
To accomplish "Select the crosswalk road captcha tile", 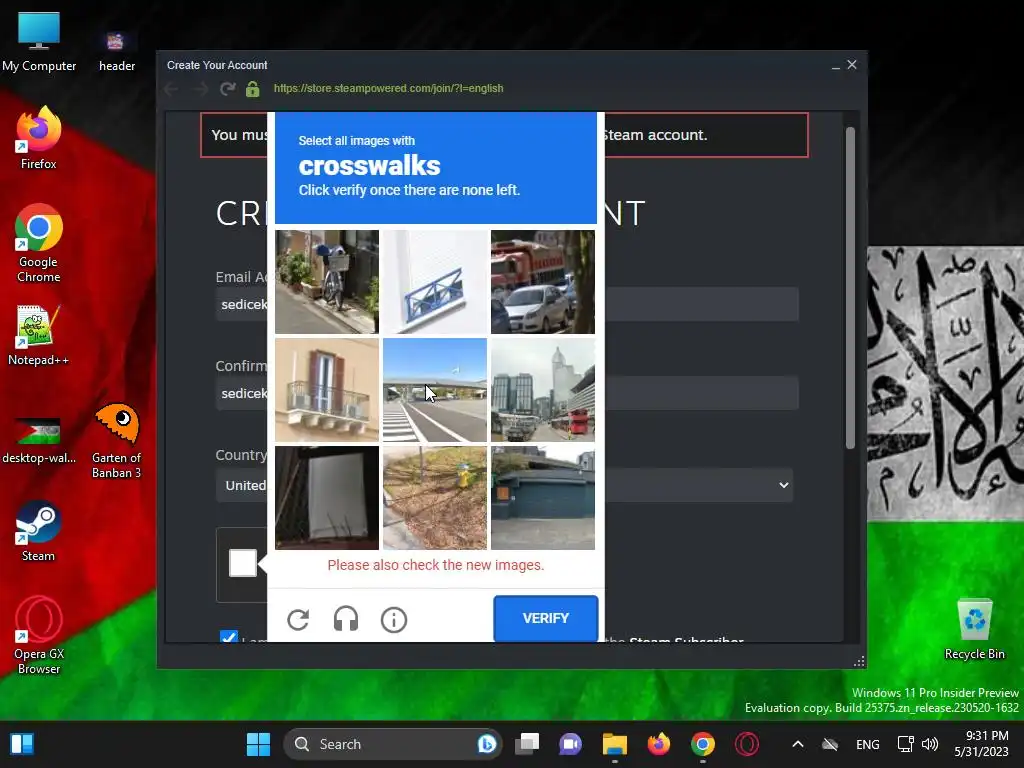I will [435, 390].
